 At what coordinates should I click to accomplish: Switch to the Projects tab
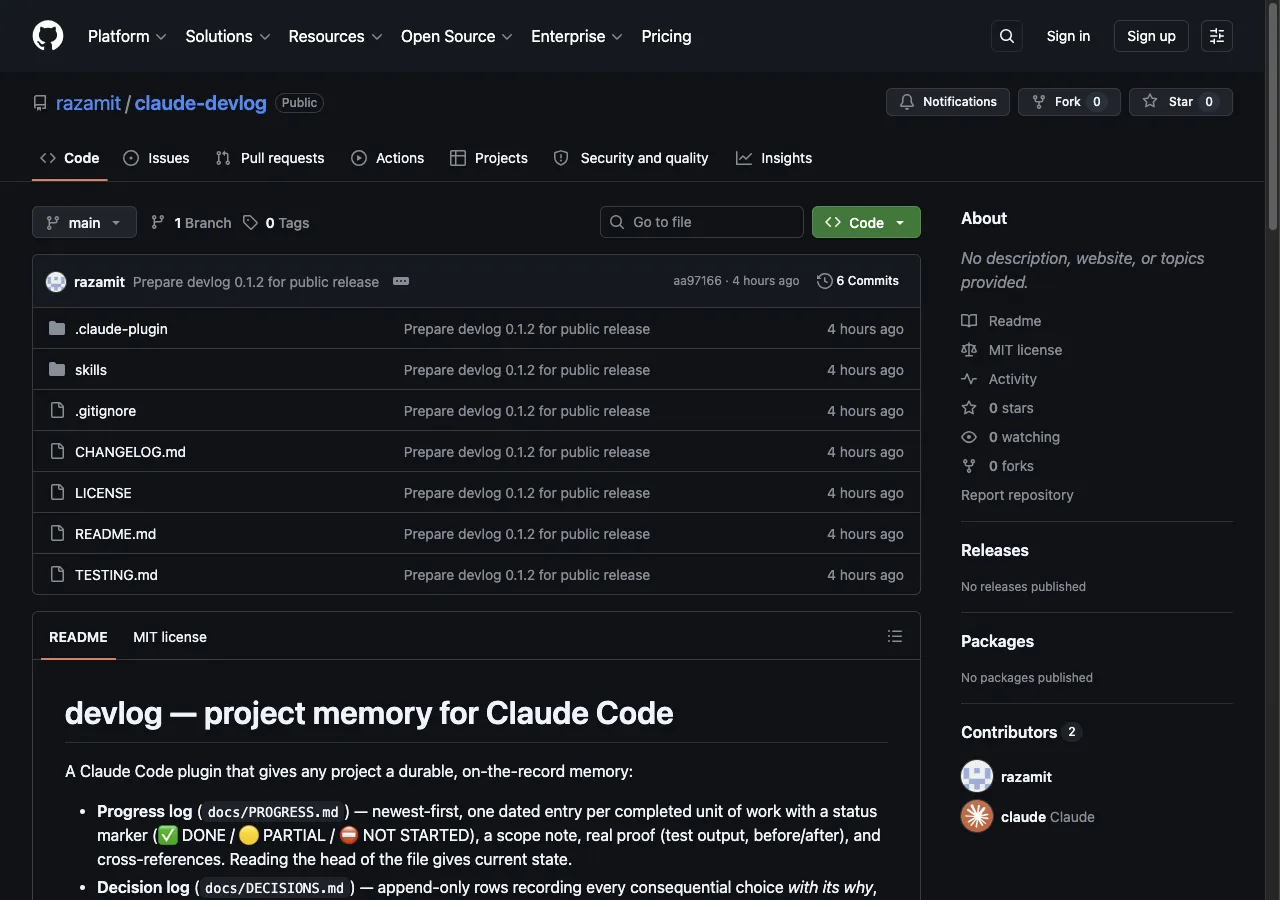click(x=489, y=158)
